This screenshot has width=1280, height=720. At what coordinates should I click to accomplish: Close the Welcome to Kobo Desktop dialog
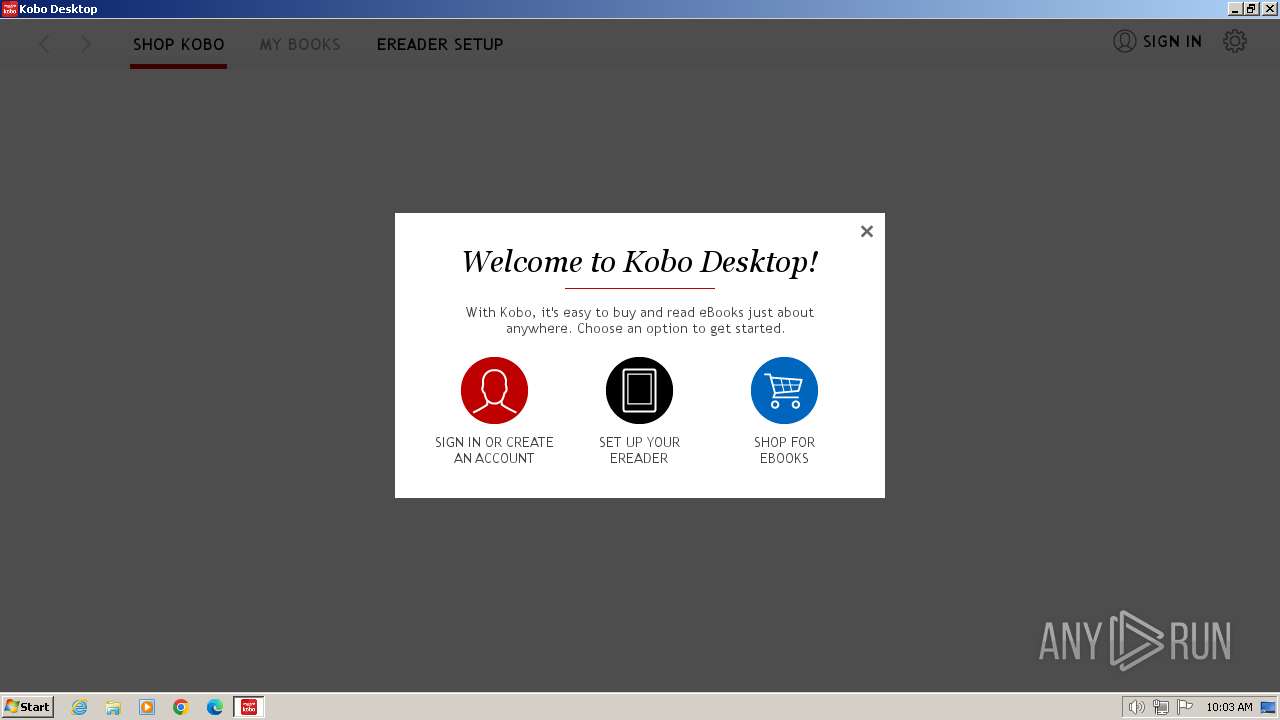tap(867, 231)
